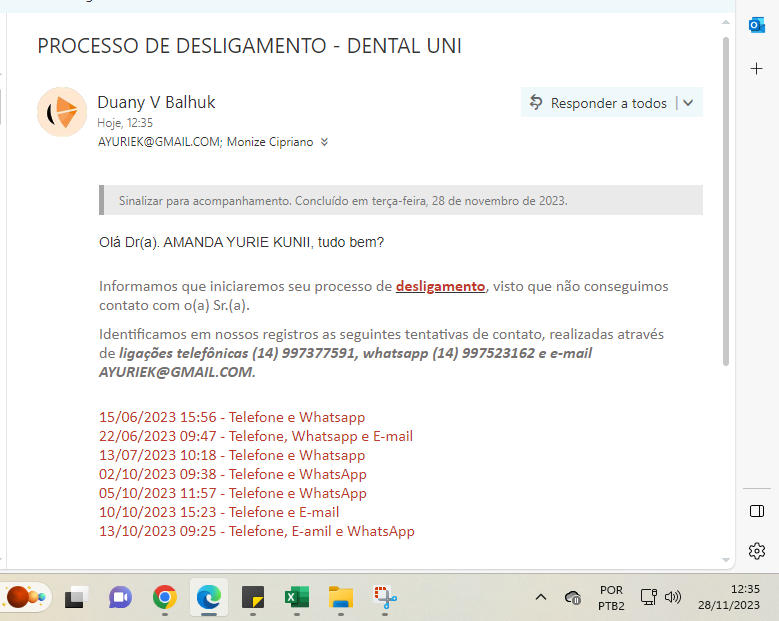Click the email vertical scrollbar
779x621 pixels.
click(x=726, y=200)
